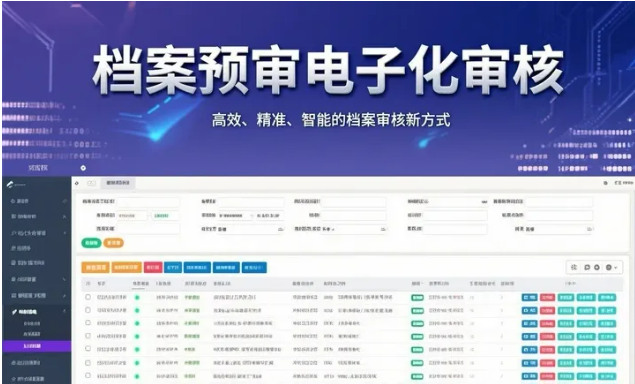Screen dimensions: 635x384
Task: Click the rounded box icon beside the page tab
Action: pyautogui.click(x=92, y=183)
